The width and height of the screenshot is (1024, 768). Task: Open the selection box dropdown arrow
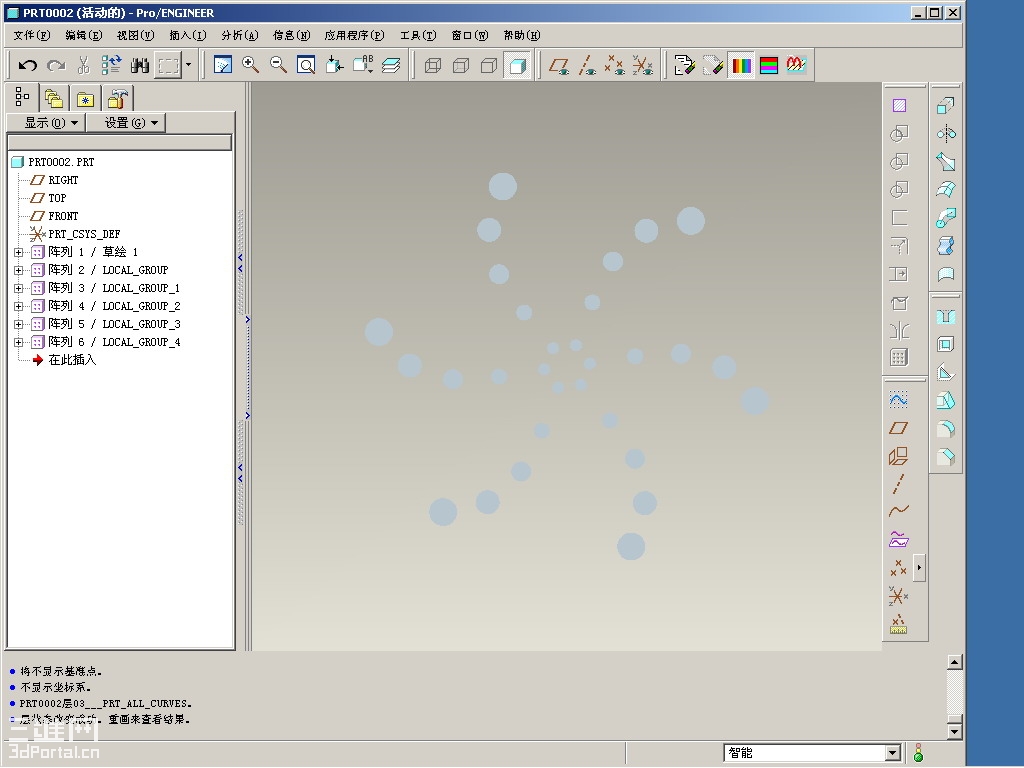tap(189, 65)
